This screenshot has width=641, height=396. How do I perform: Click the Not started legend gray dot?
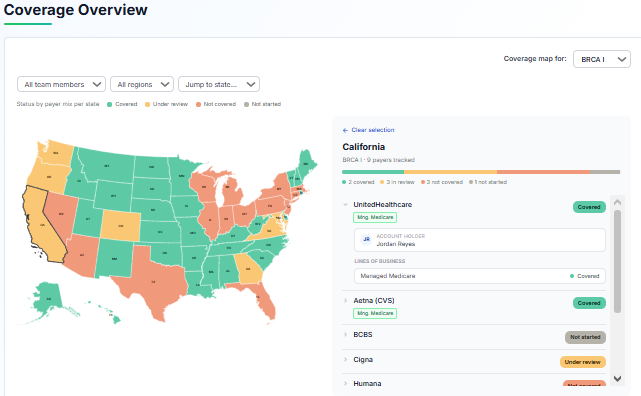[x=246, y=105]
